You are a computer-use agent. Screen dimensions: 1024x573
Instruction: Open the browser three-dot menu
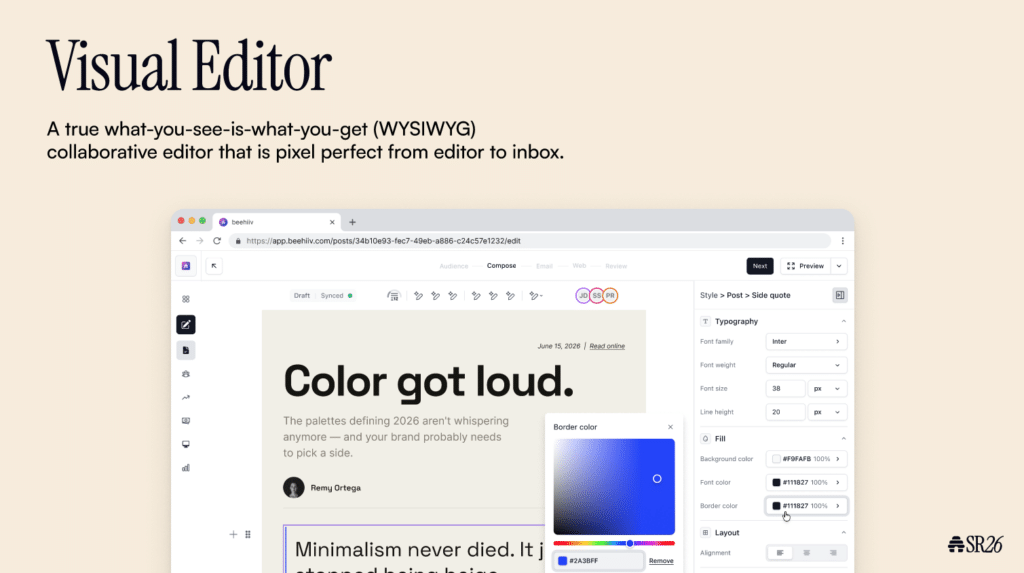click(842, 241)
